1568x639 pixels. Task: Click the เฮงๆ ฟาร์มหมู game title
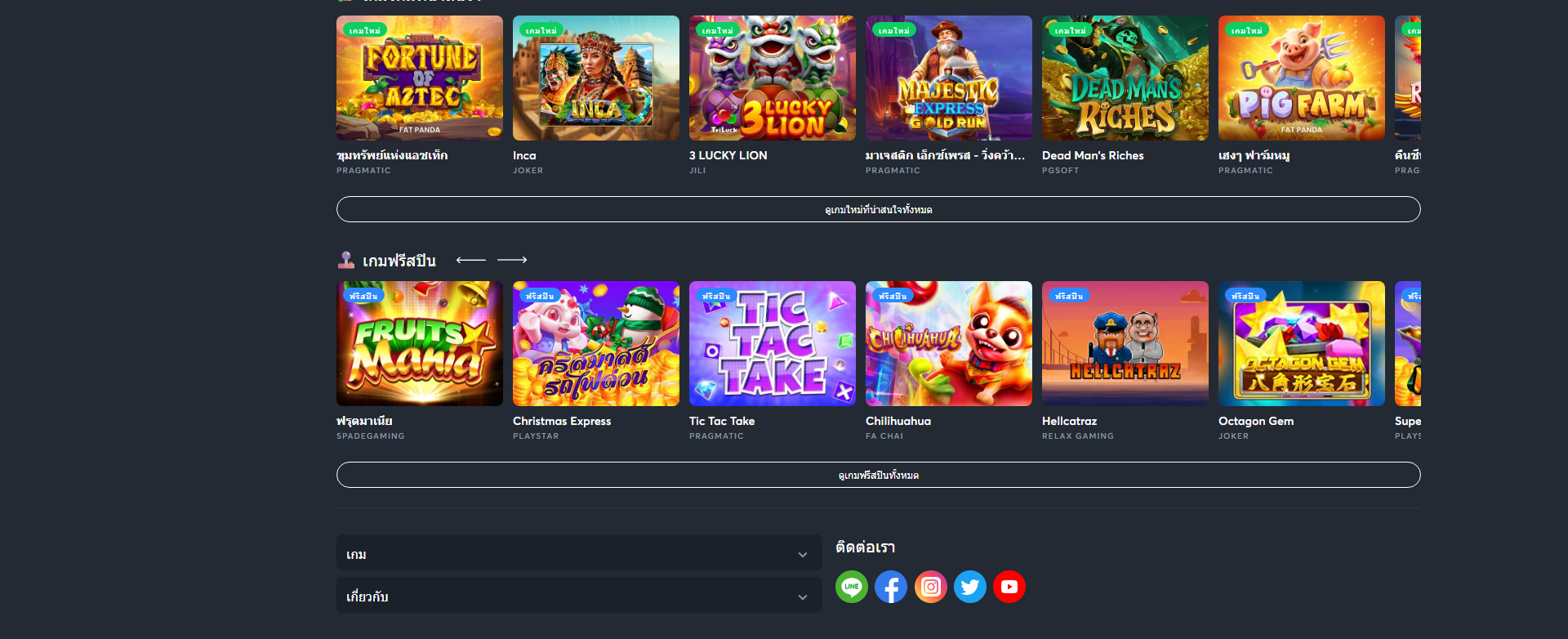click(x=1254, y=155)
